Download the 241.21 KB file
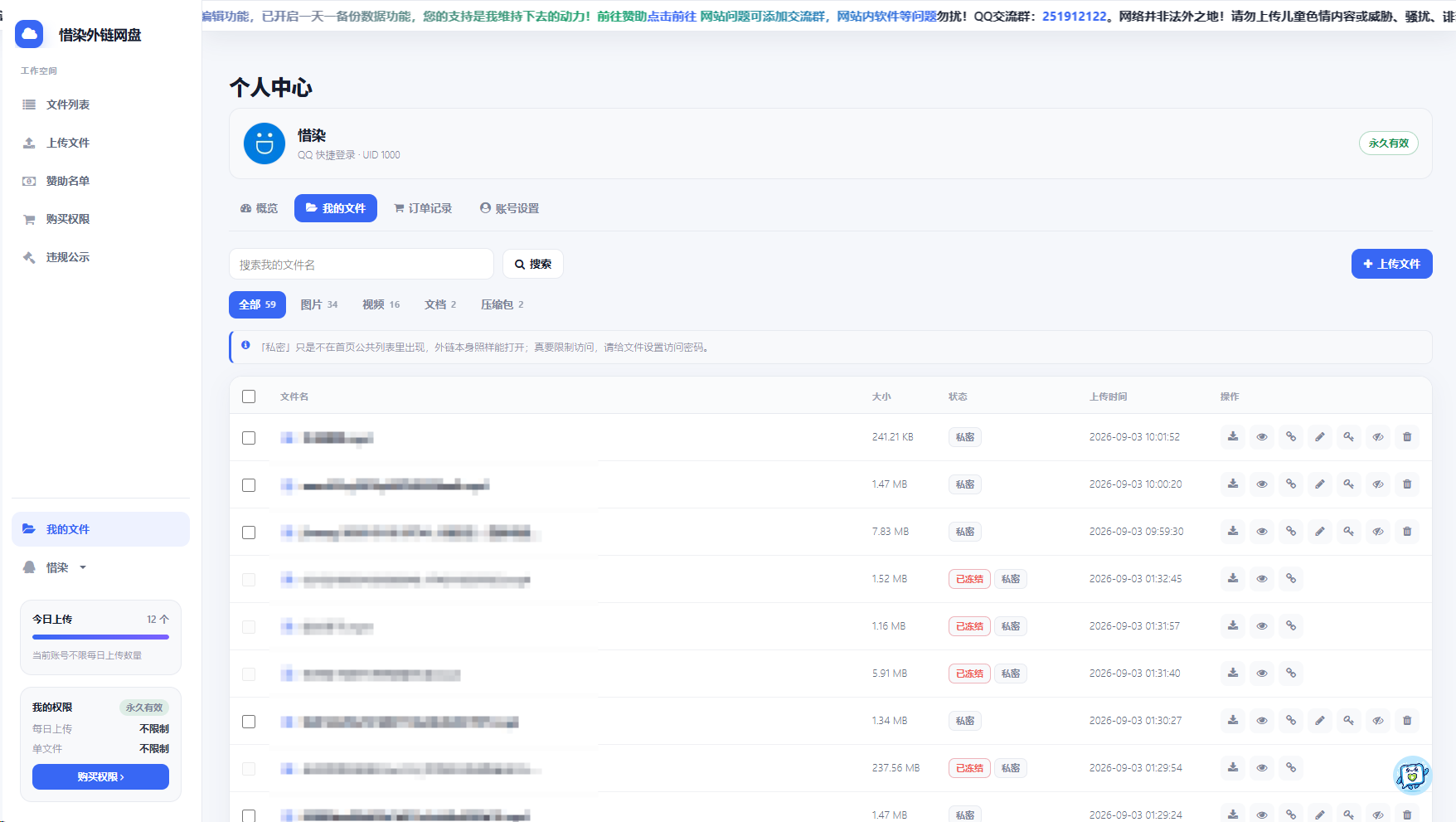Screen dimensions: 1456x822 [x=1233, y=437]
